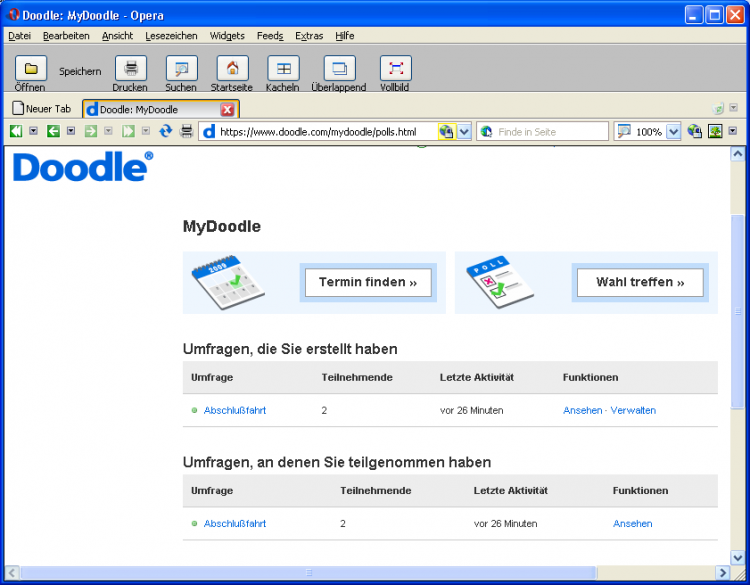Open the Ansicht menu

(x=117, y=36)
